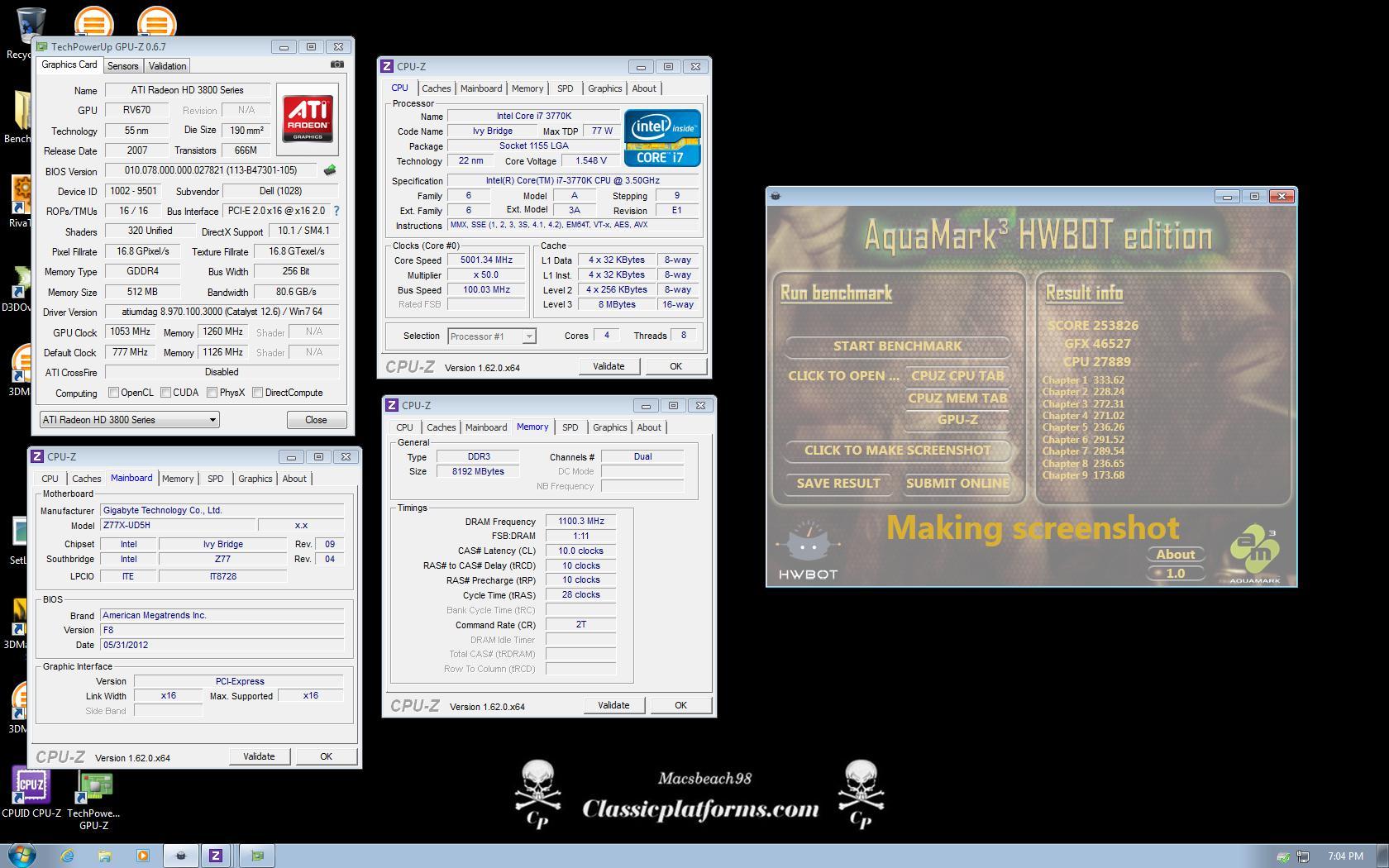Open the Processor #1 selection dropdown
The width and height of the screenshot is (1389, 868).
click(491, 336)
